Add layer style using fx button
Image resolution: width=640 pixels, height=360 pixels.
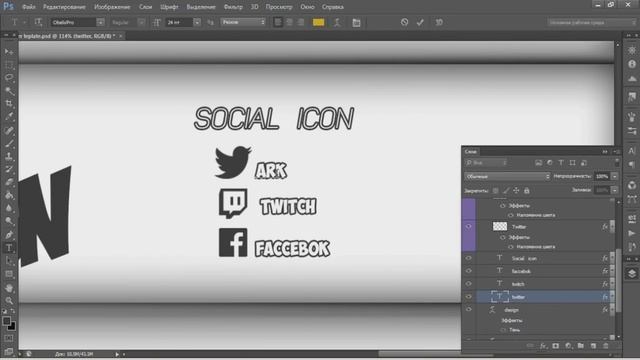[542, 346]
